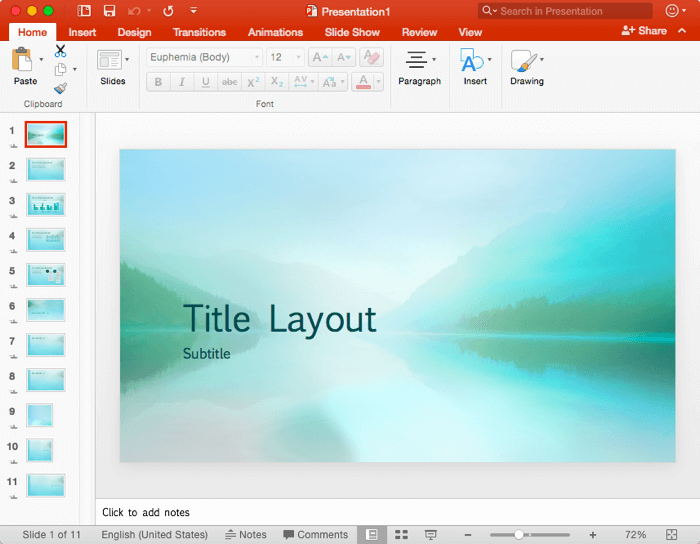700x544 pixels.
Task: Click the Title Layout text on slide
Action: click(279, 320)
